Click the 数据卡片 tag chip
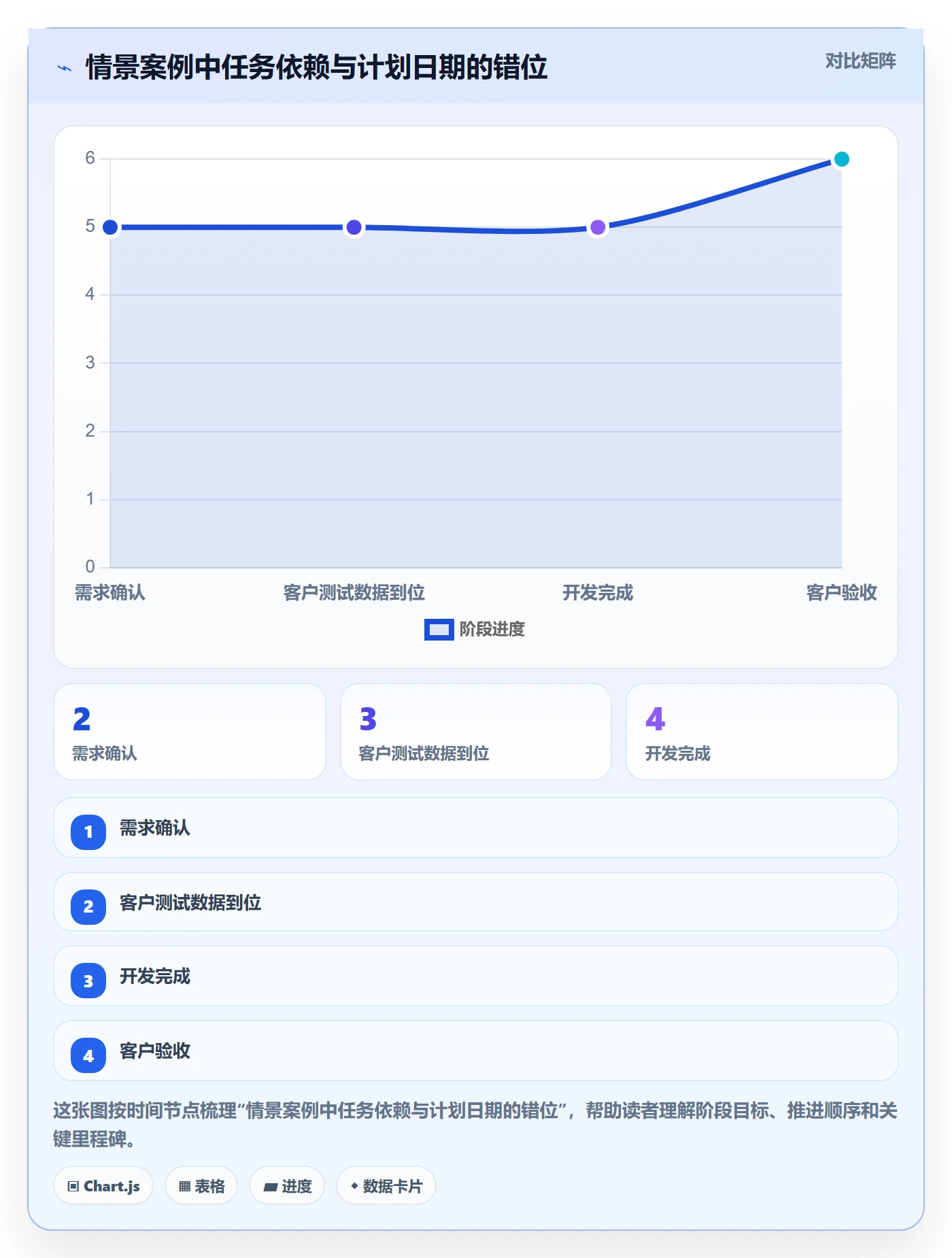 tap(386, 1186)
